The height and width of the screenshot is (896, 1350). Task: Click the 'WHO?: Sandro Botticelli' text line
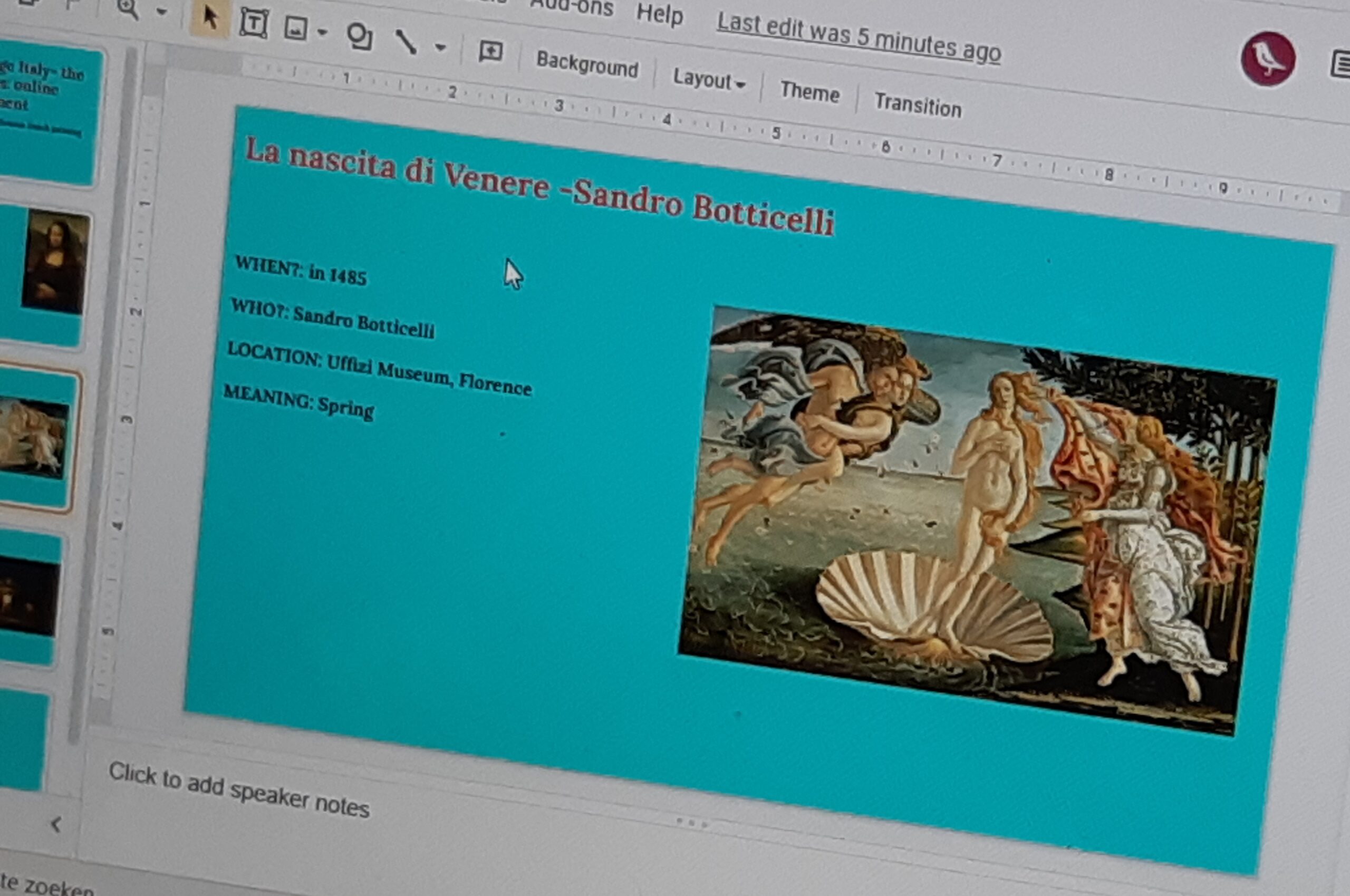[333, 319]
